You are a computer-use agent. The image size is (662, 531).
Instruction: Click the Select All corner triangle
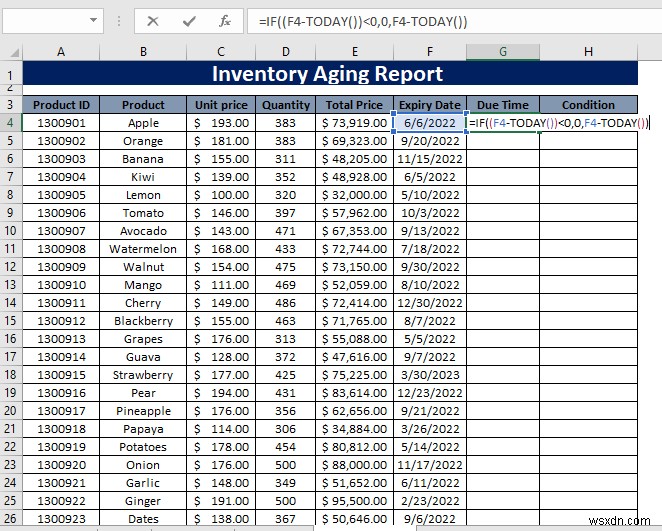click(14, 52)
